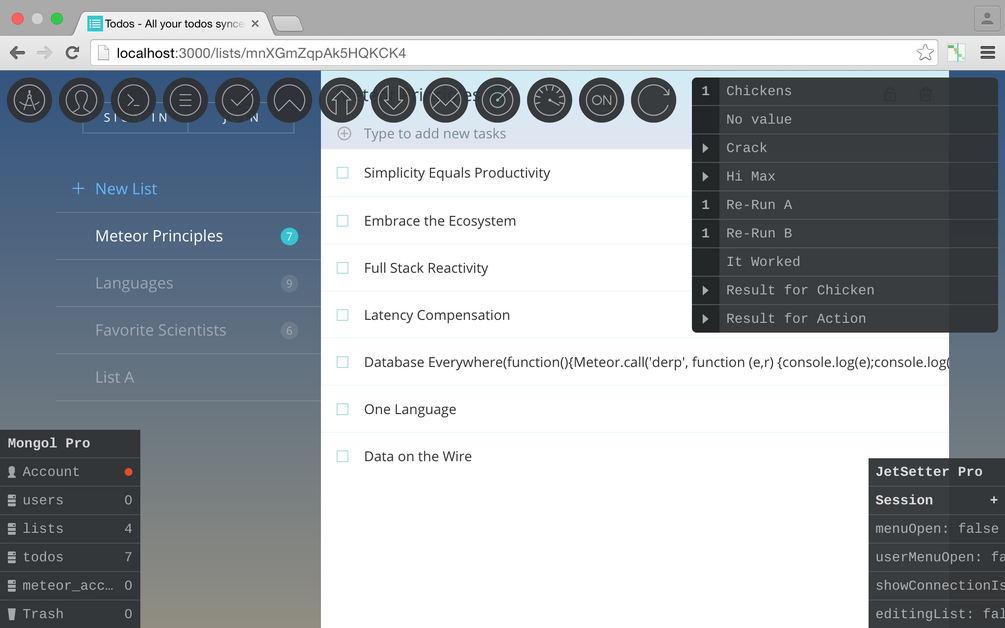Click the editingList session entry
1005x628 pixels.
[936, 614]
